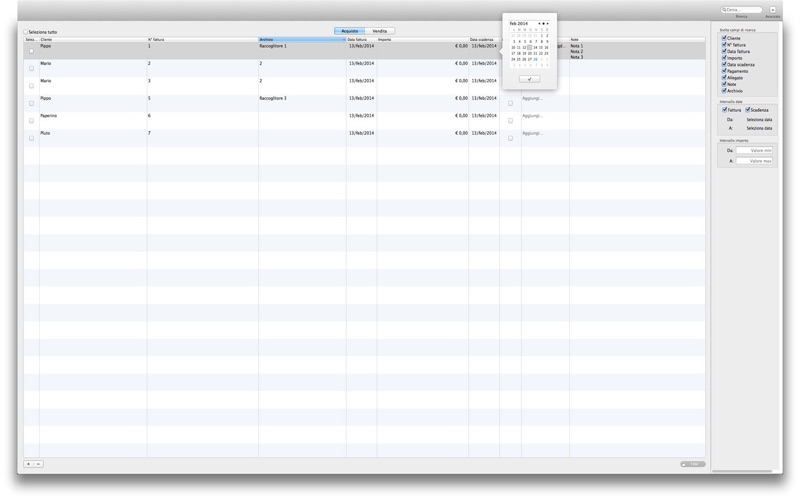Sort table by the Importo column header
800x500 pixels.
(x=422, y=39)
